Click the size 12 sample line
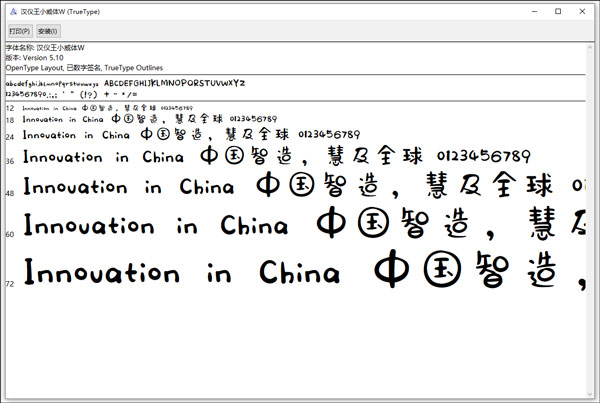 coord(108,108)
